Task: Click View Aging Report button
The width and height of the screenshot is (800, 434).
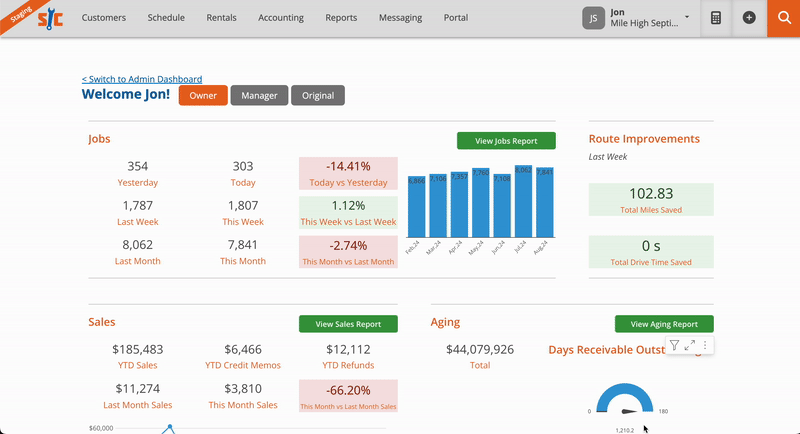Action: (664, 324)
